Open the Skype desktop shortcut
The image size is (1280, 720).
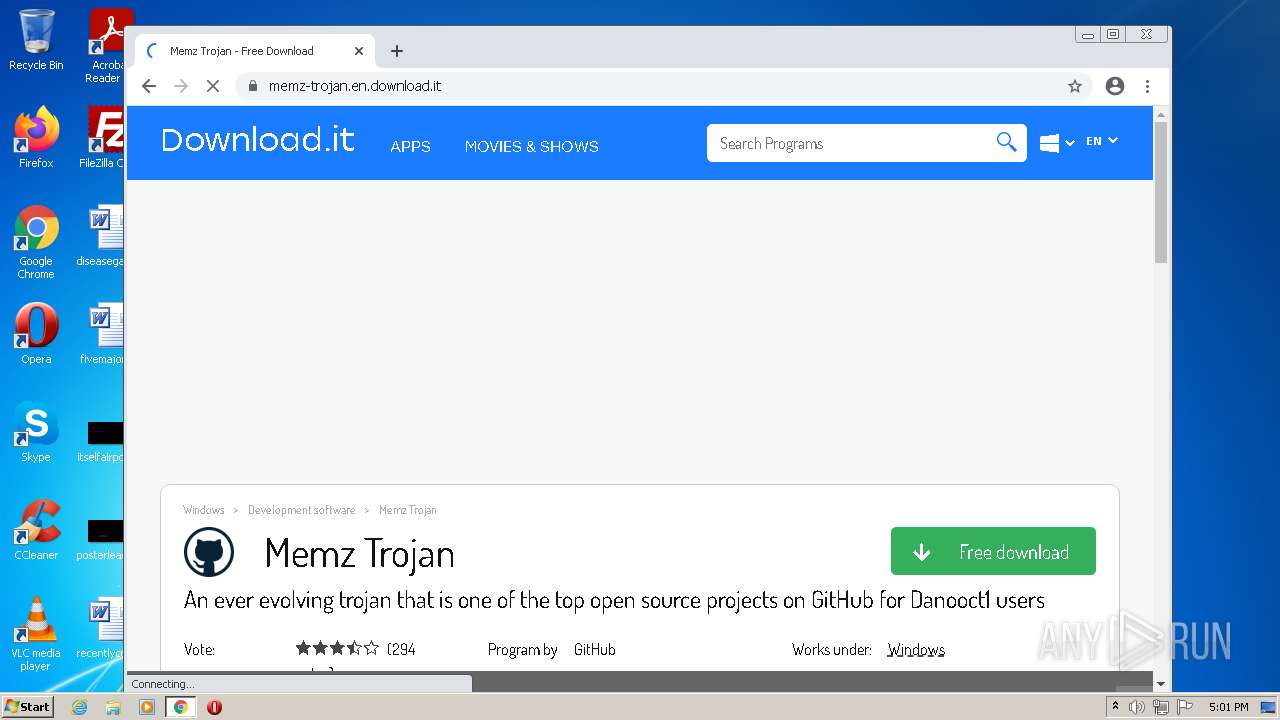[36, 432]
